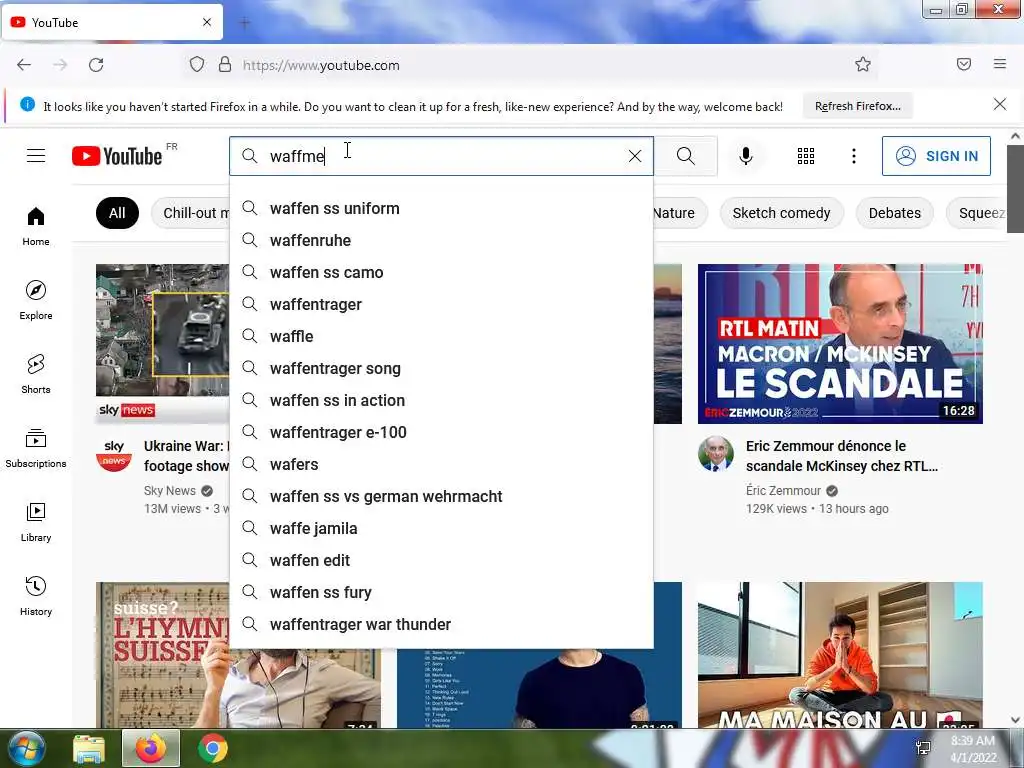Open a new tab with plus button
Viewport: 1024px width, 768px height.
coord(245,24)
